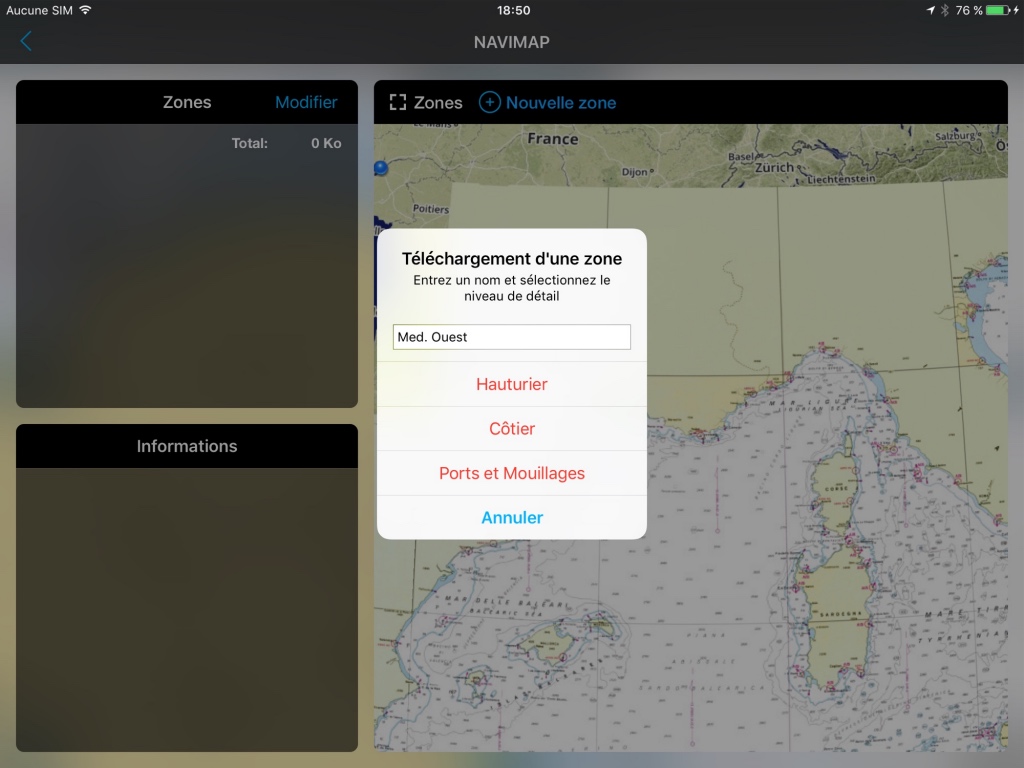Select Ports et Mouillages detail level
Screen dimensions: 1024x768
[x=512, y=473]
